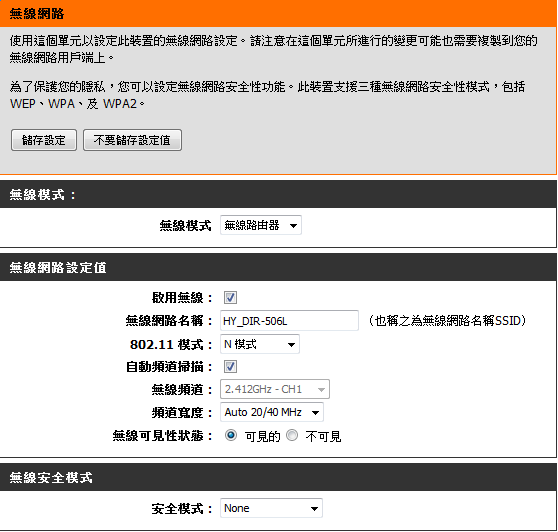Click the 儲存設定 save settings button
The width and height of the screenshot is (558, 532).
(44, 140)
